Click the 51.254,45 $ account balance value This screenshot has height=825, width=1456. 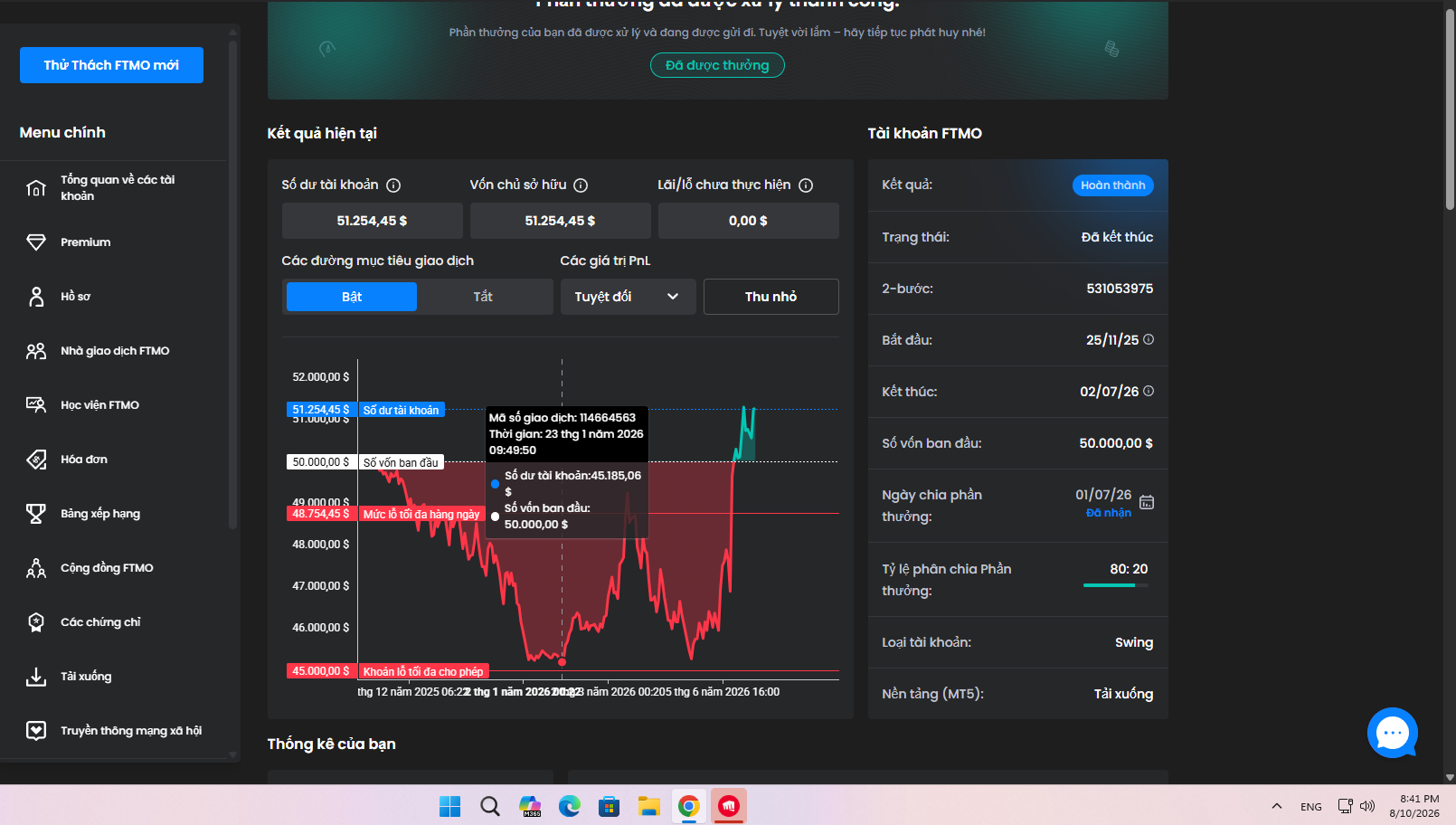coord(372,221)
